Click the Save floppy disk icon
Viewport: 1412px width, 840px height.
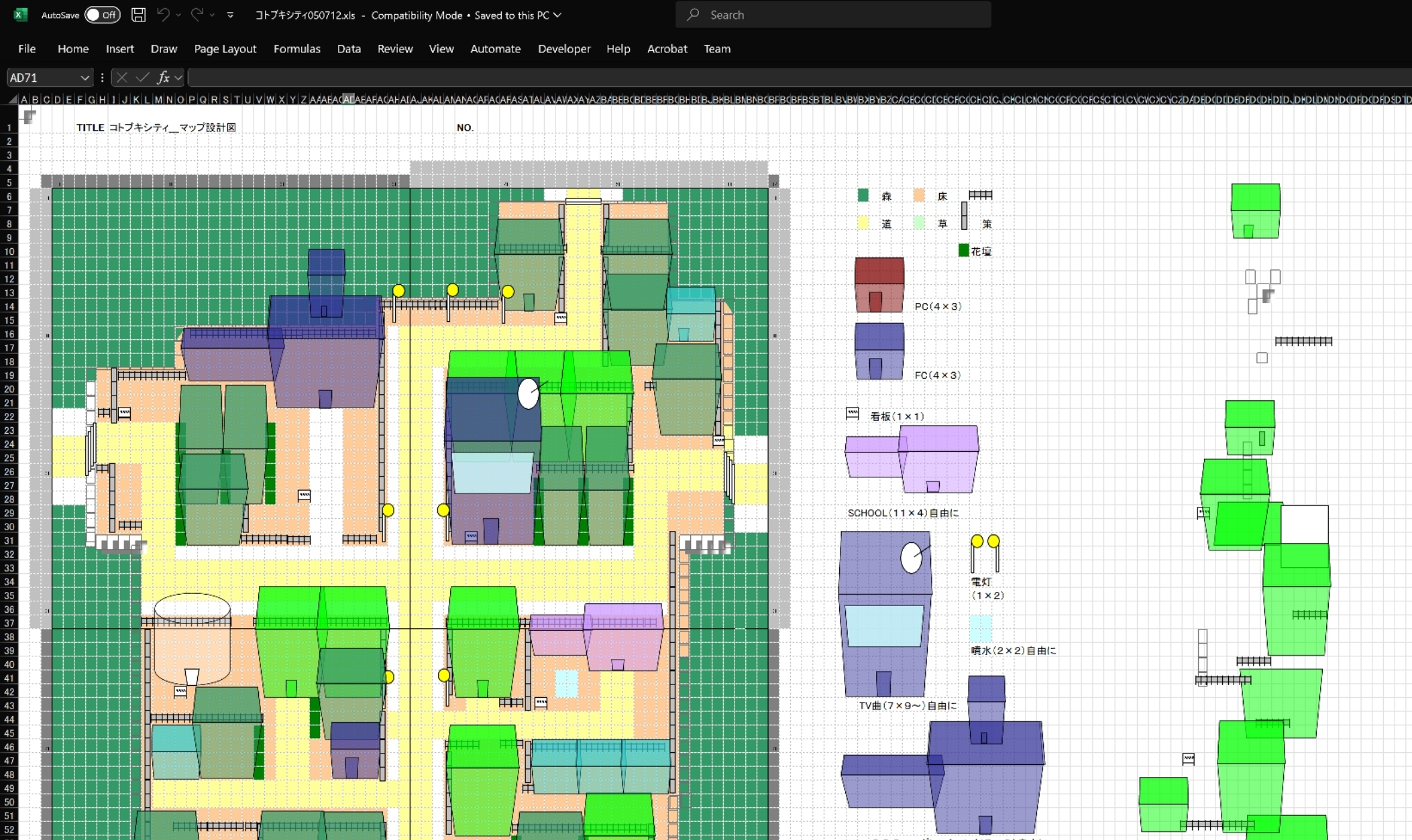point(138,15)
